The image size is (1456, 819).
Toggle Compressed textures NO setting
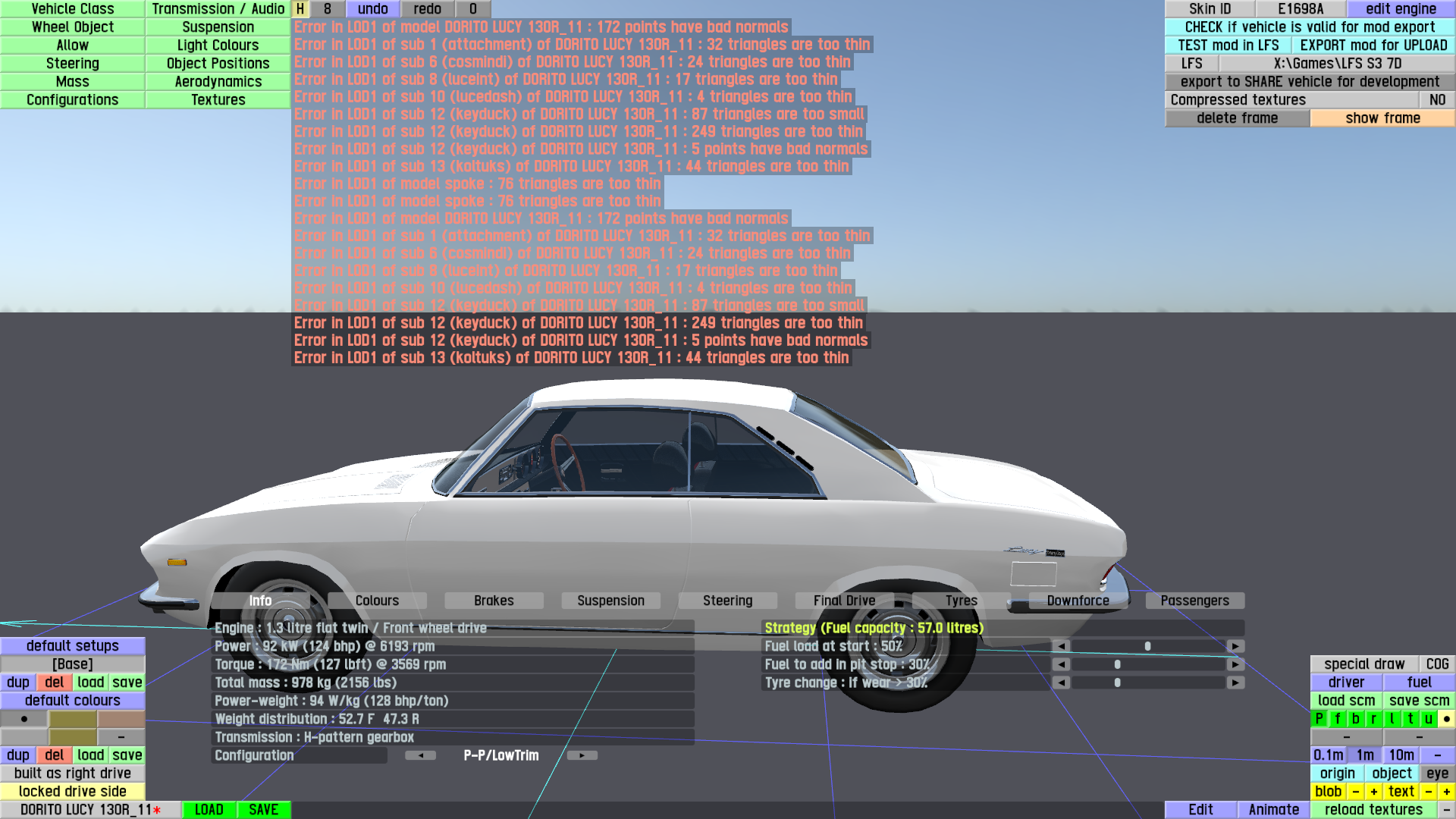1436,100
